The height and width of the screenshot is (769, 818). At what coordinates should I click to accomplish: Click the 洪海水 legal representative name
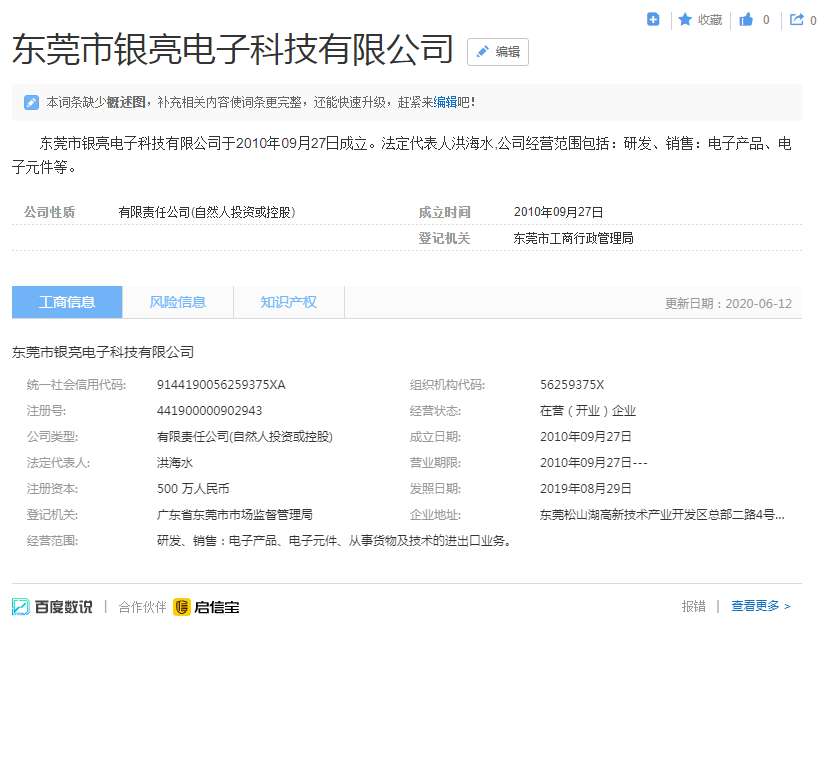click(174, 463)
